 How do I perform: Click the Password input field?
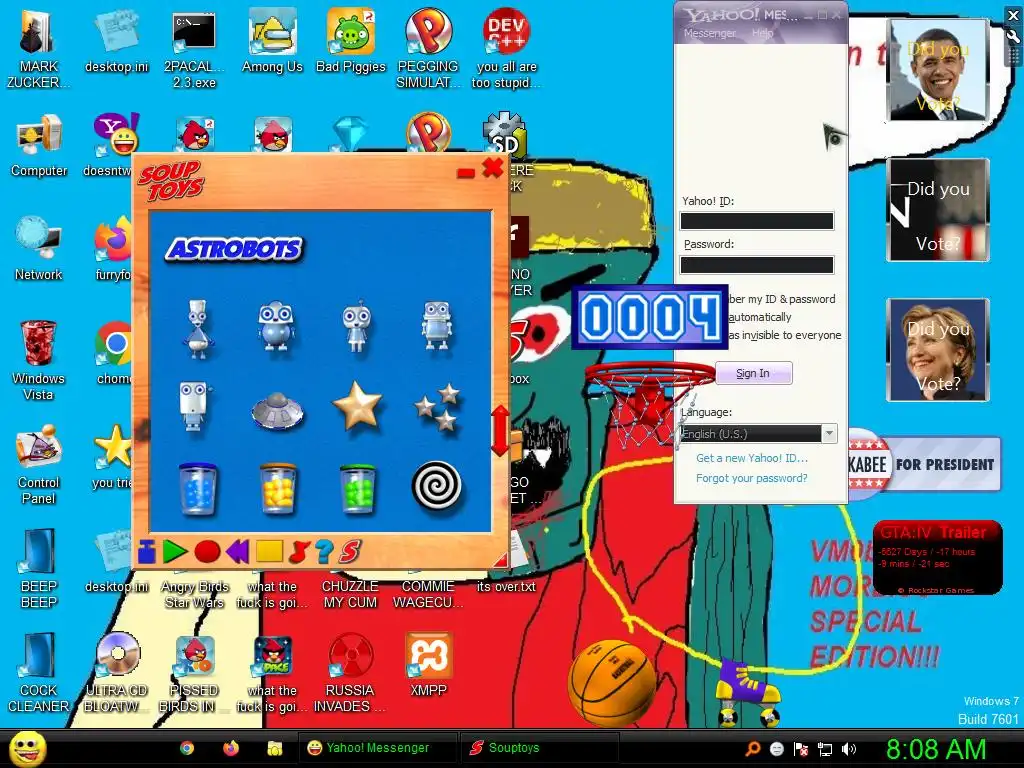coord(757,264)
